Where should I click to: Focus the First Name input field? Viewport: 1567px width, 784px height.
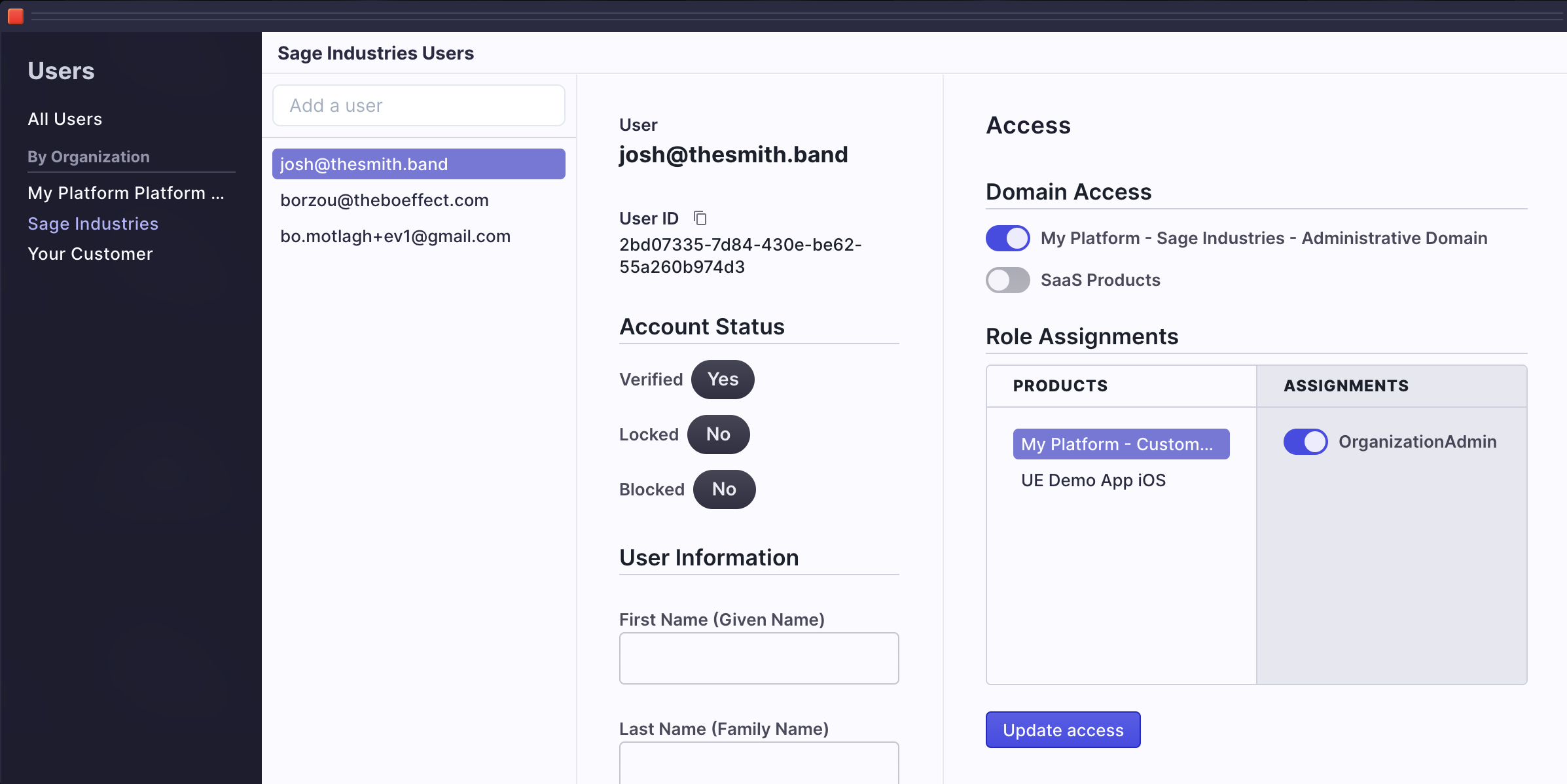759,658
